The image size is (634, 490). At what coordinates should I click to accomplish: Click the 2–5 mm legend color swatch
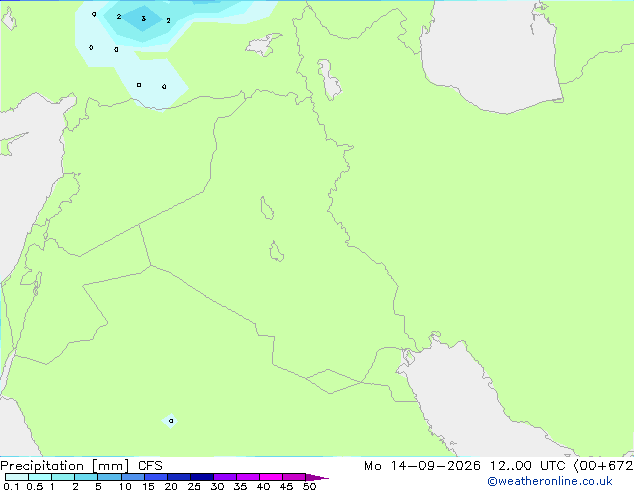click(x=86, y=477)
